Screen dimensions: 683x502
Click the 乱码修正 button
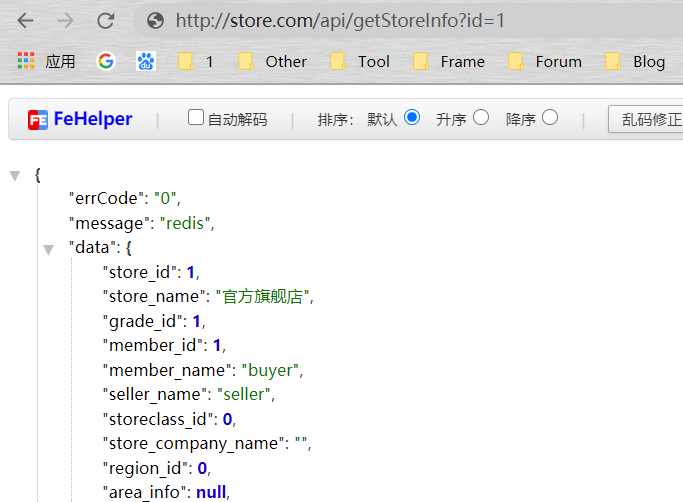click(x=646, y=119)
